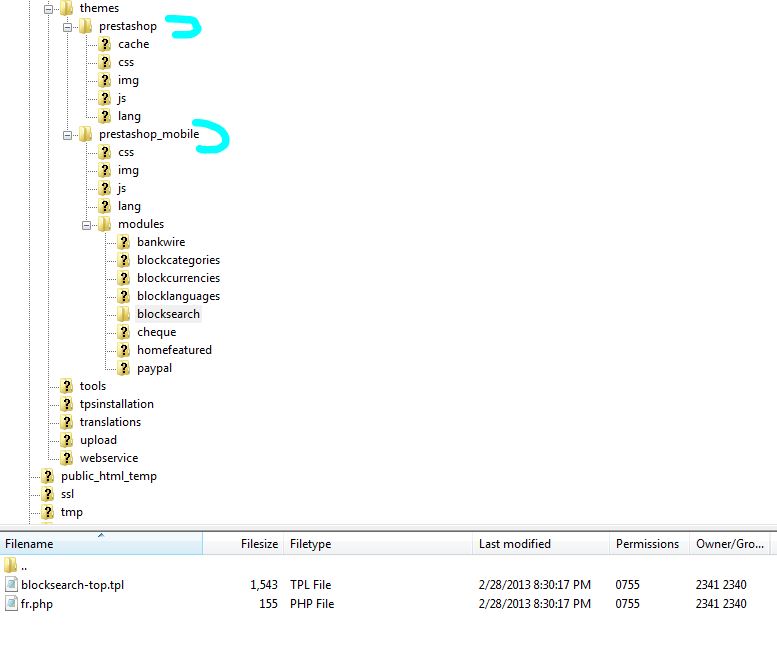The height and width of the screenshot is (645, 777).
Task: Select the themes folder label
Action: point(99,8)
